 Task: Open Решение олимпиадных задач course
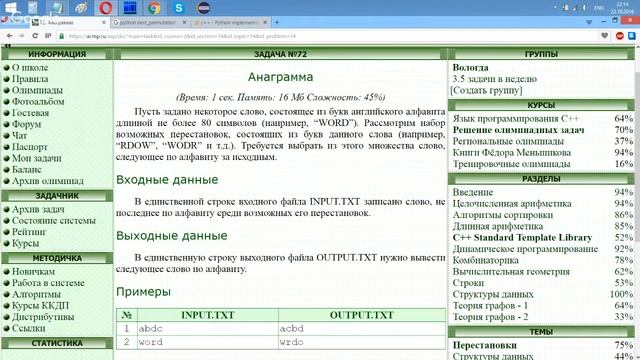(x=518, y=130)
